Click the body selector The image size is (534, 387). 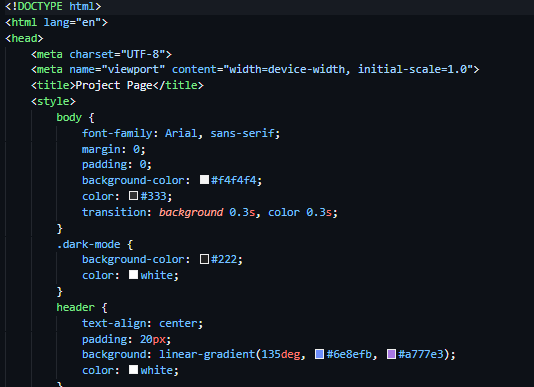69,117
